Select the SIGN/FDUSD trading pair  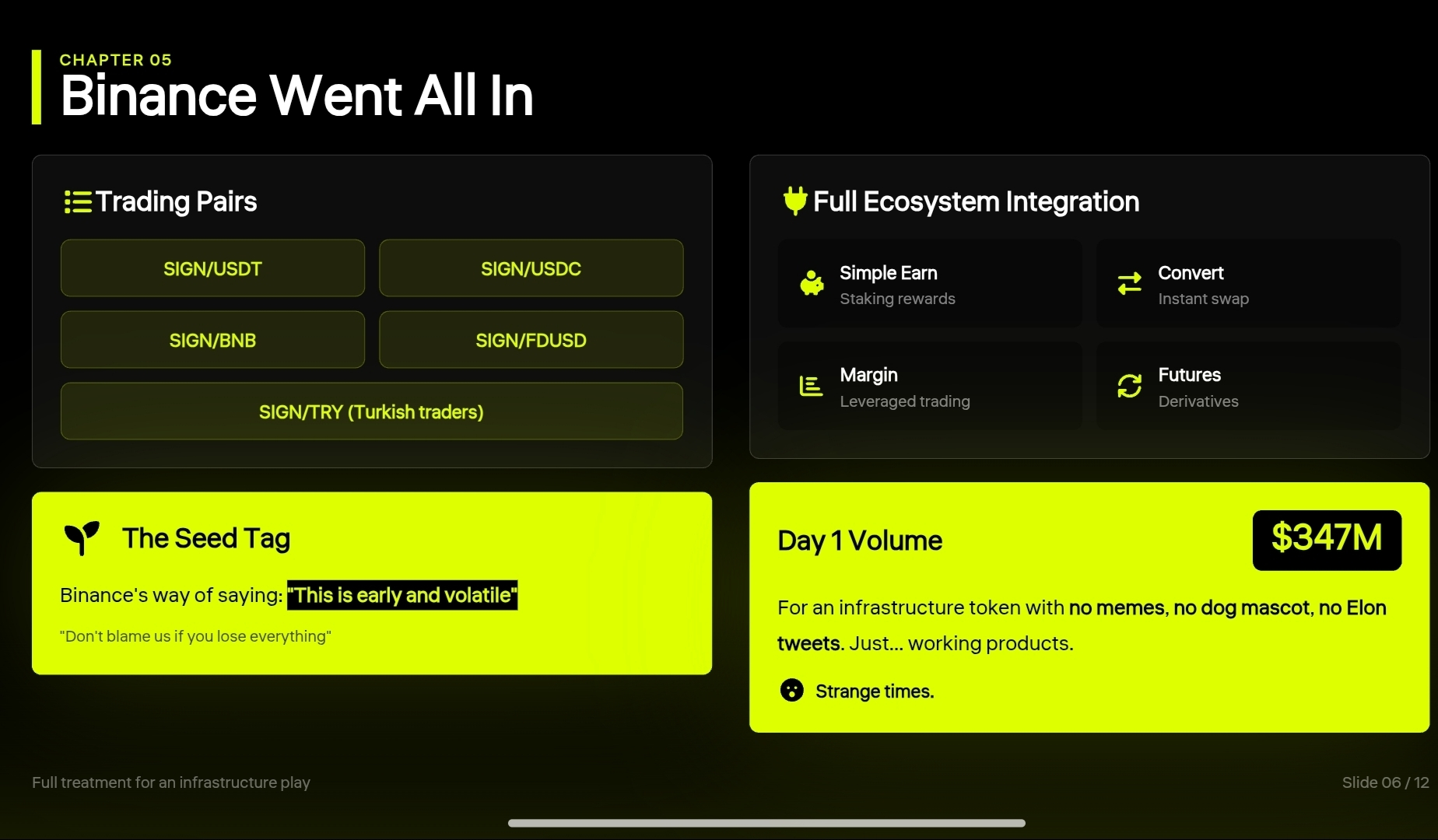[531, 340]
